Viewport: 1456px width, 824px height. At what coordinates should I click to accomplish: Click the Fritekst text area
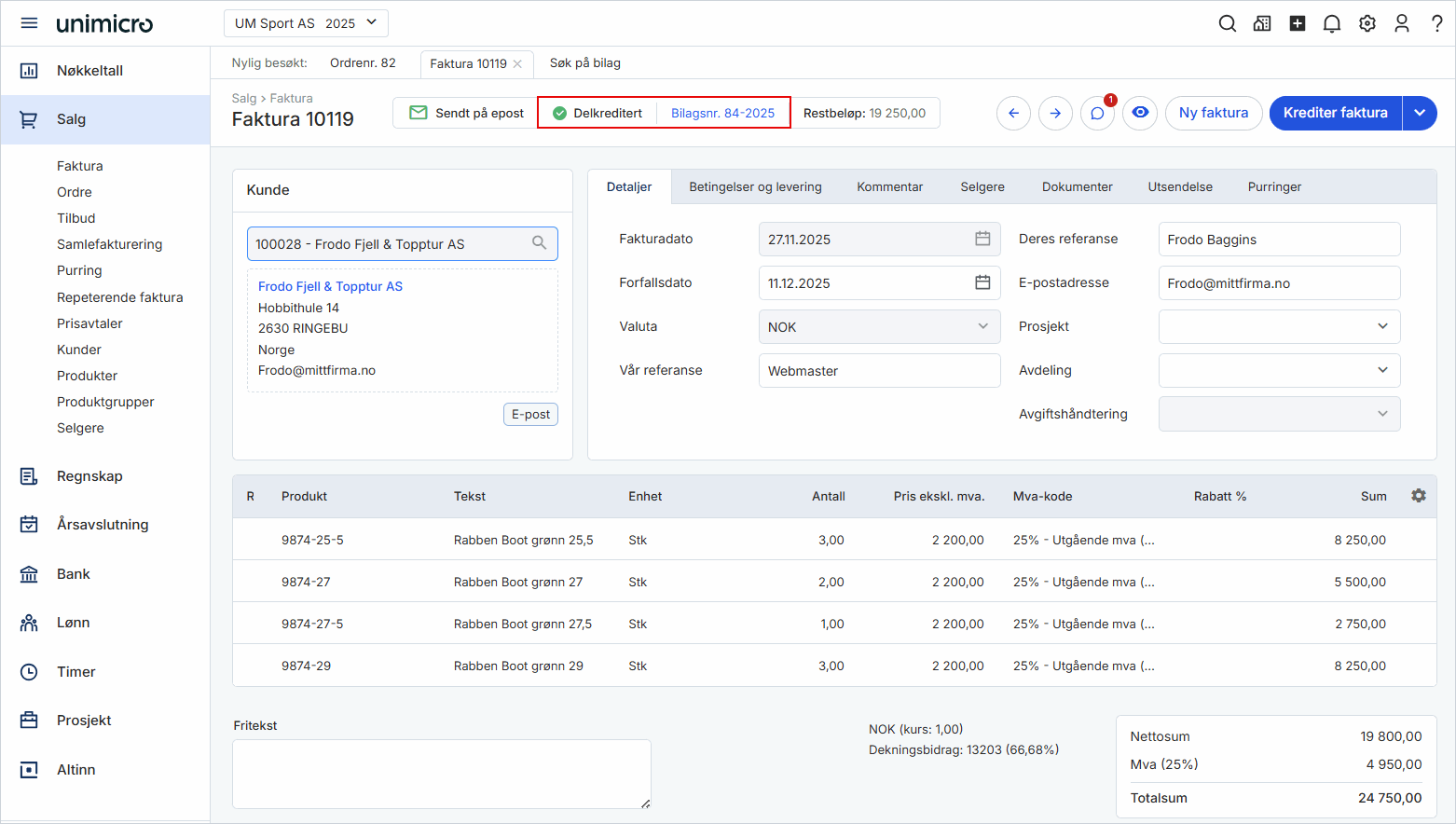click(x=441, y=774)
